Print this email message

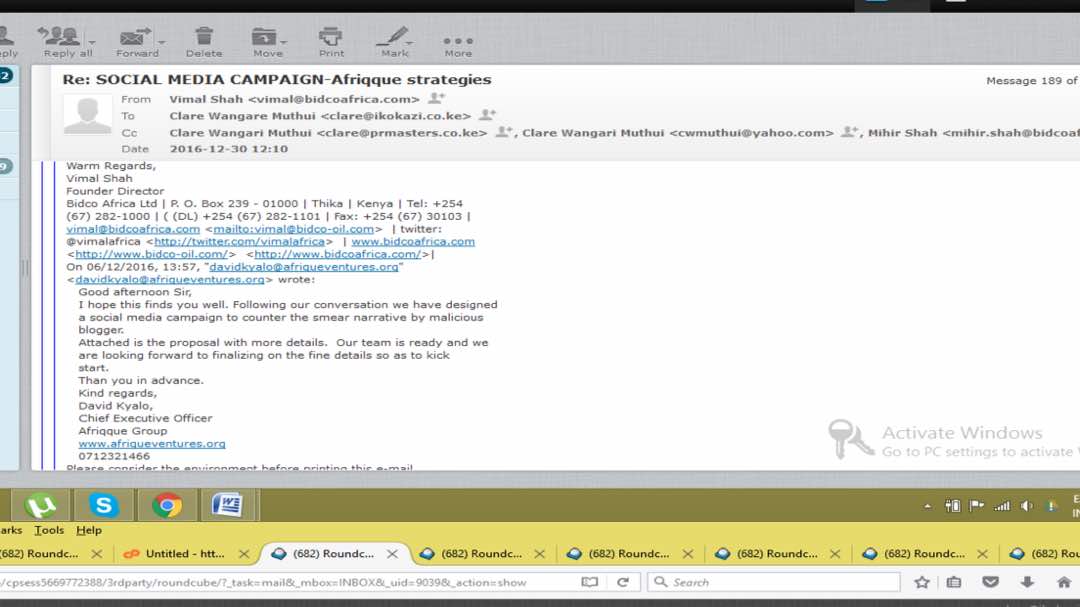331,42
